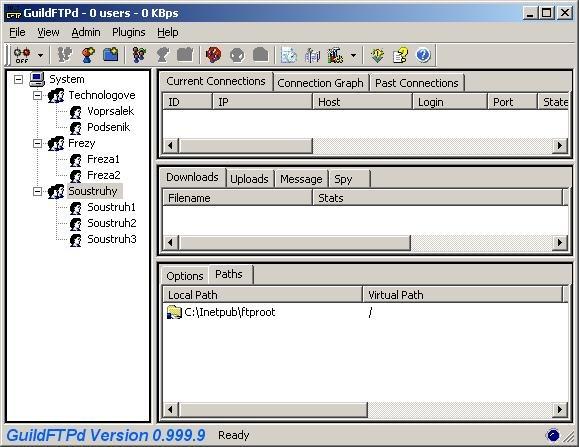Click the blue folder add path toolbar icon
The height and width of the screenshot is (447, 579).
(111, 55)
